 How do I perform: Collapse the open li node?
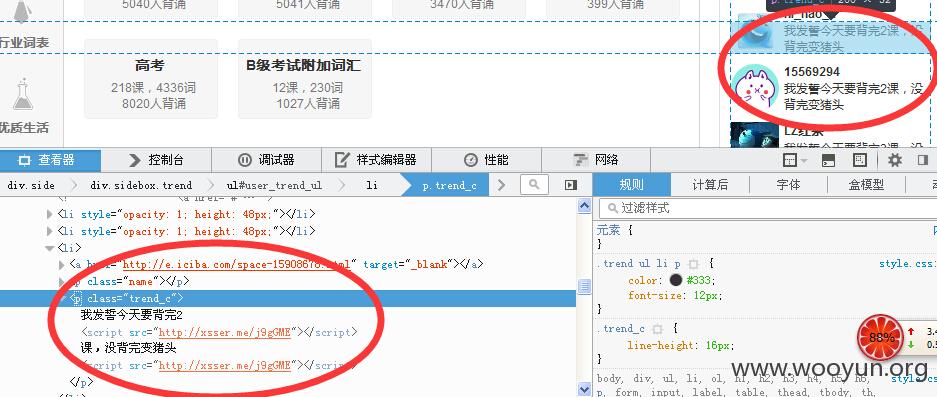50,248
